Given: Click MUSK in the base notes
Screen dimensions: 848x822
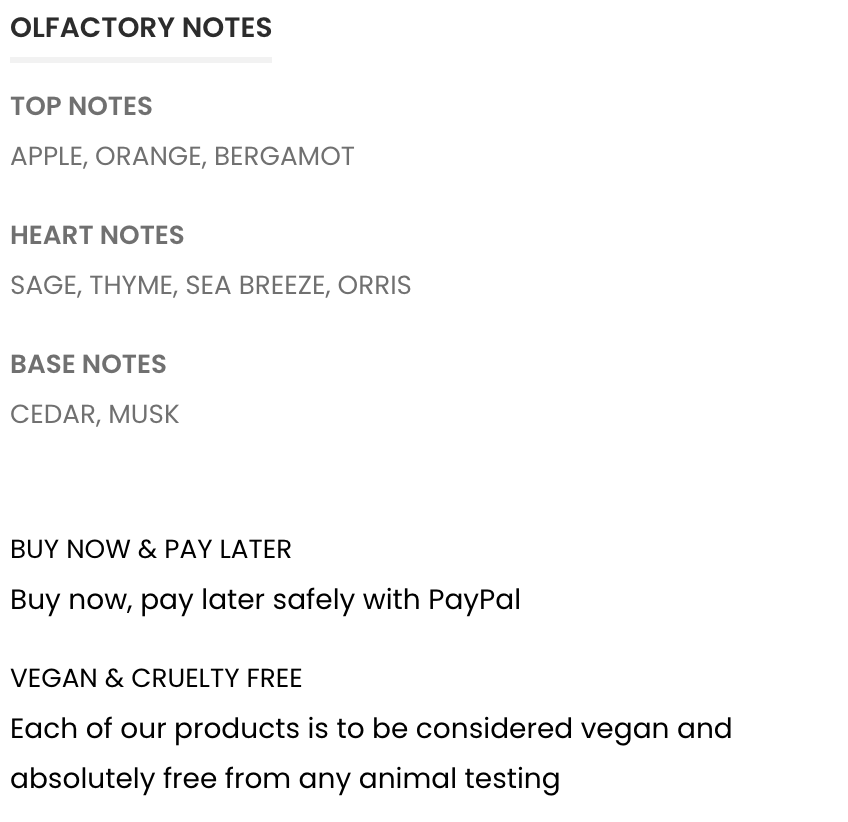Looking at the screenshot, I should point(143,414).
